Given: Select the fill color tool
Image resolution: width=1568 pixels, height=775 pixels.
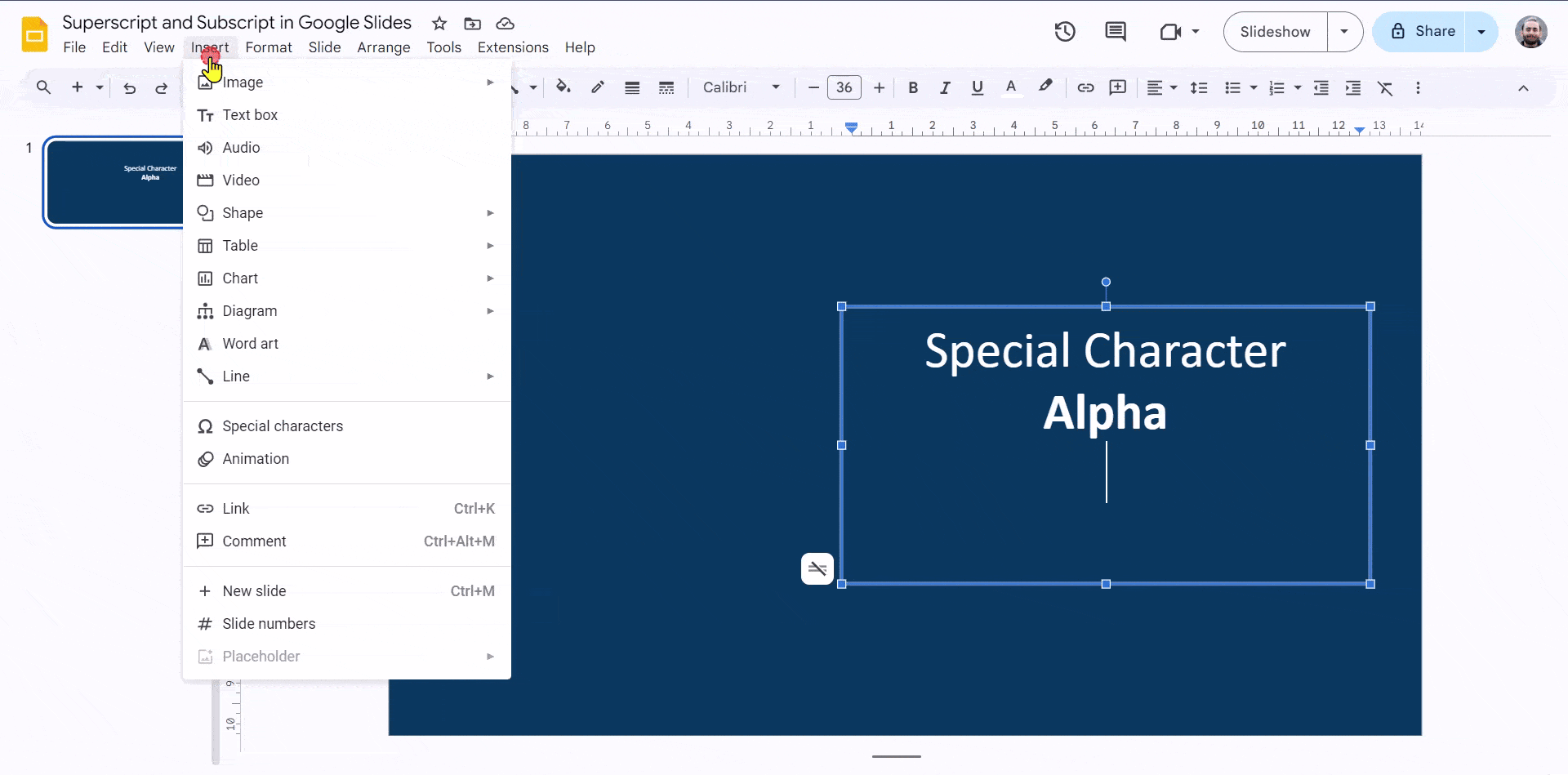Looking at the screenshot, I should click(564, 87).
